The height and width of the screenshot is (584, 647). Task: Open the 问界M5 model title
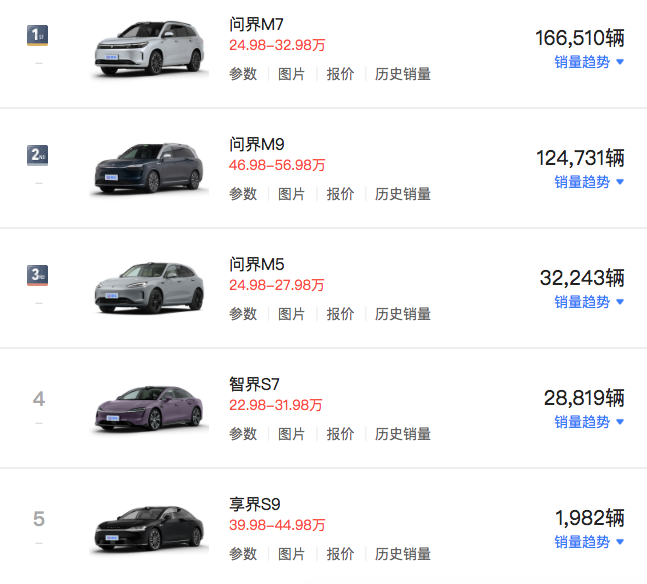pos(257,265)
